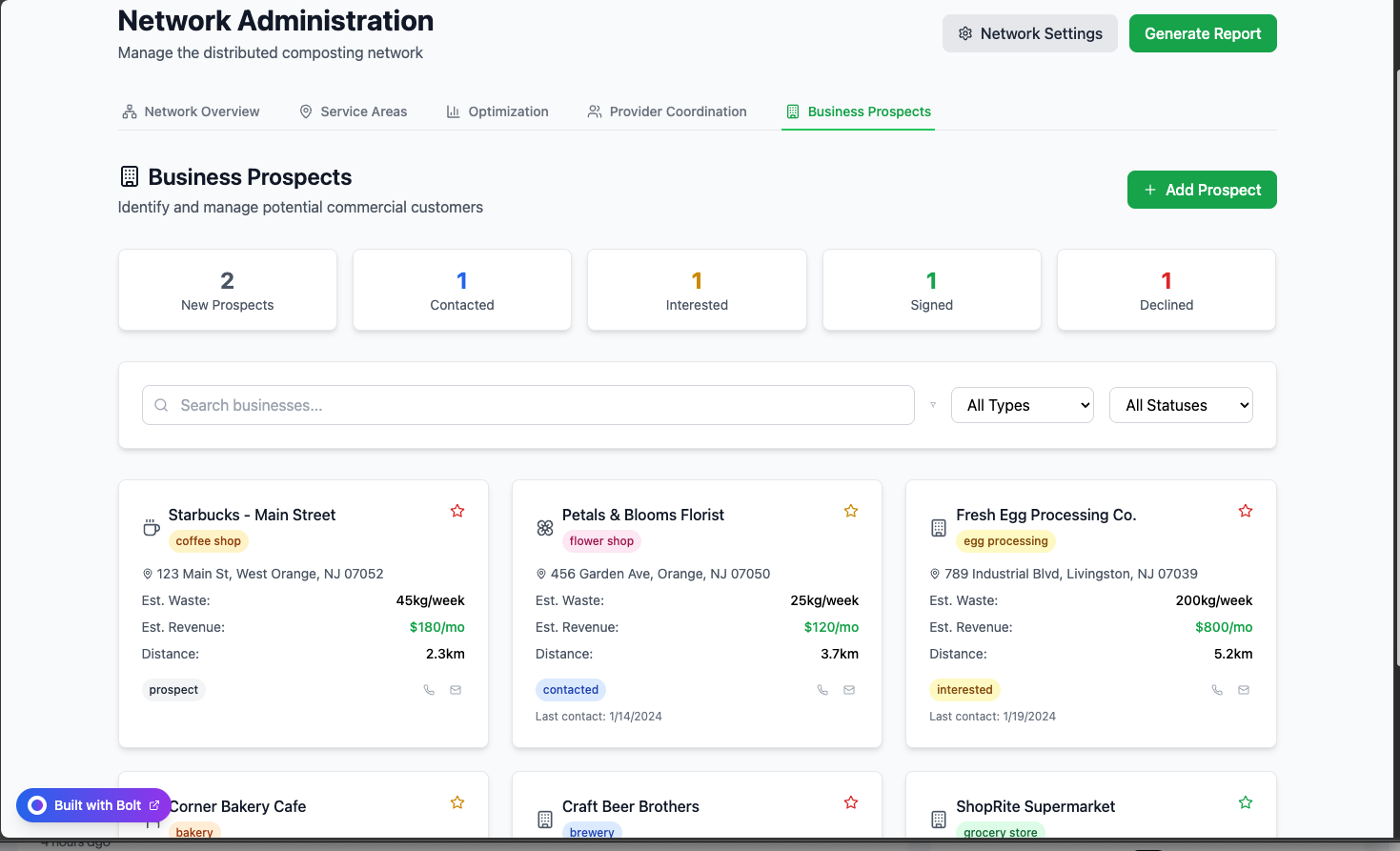Click the coffee shop tag
The width and height of the screenshot is (1400, 851).
pyautogui.click(x=208, y=541)
